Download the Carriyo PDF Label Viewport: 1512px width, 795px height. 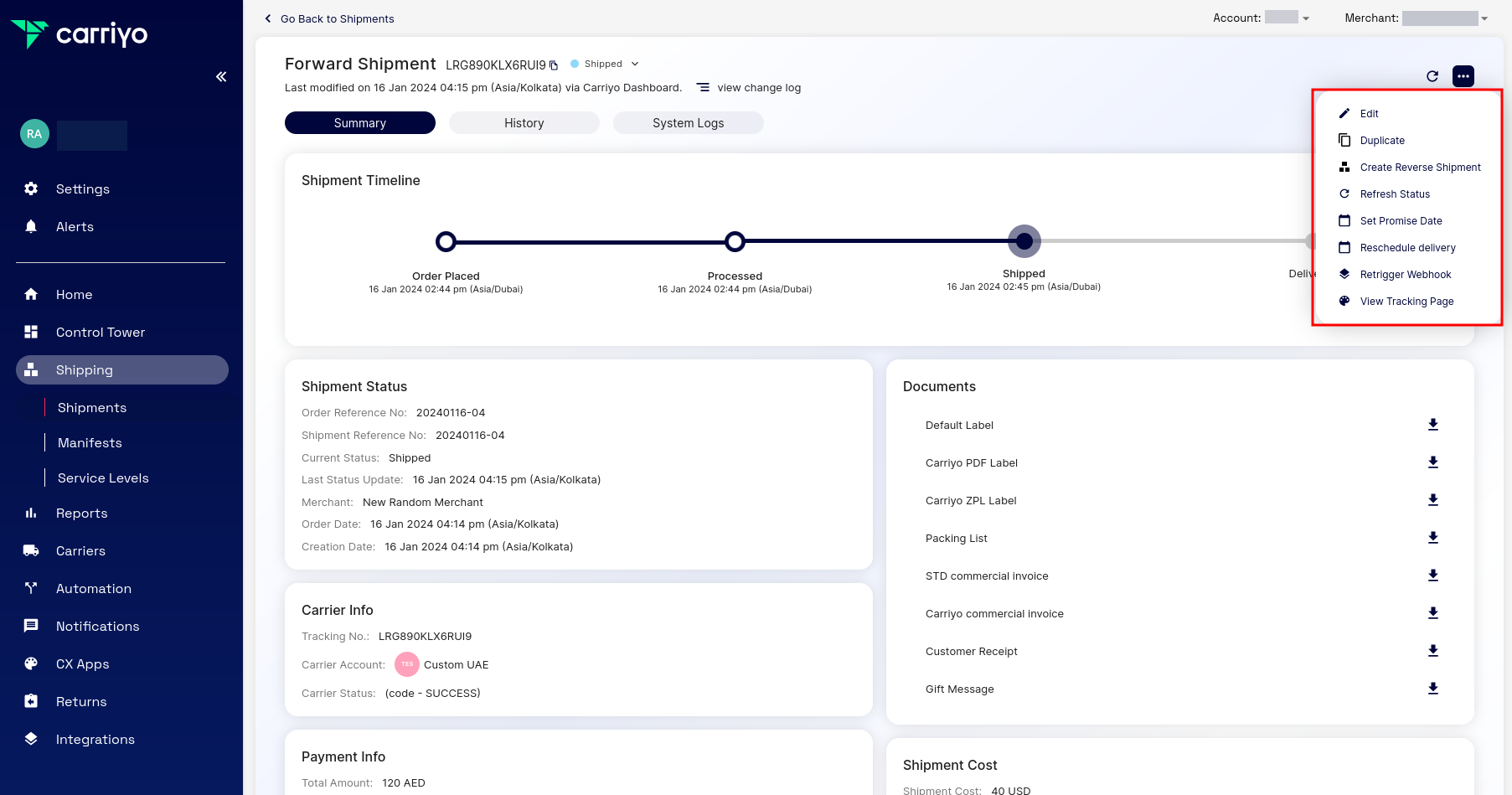(1433, 462)
